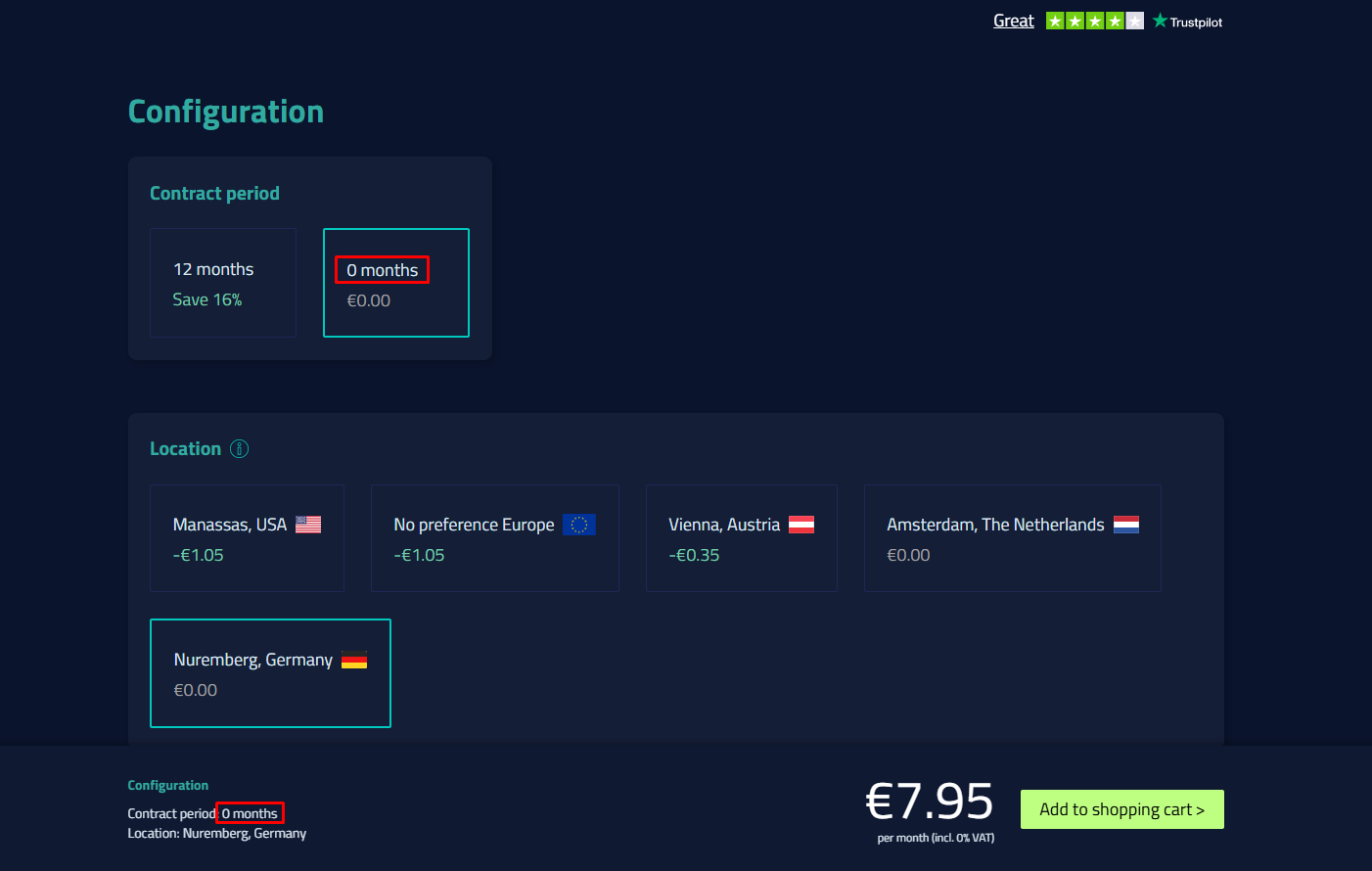Select Manassas, USA as location
Viewport: 1372px width, 871px height.
pyautogui.click(x=247, y=538)
